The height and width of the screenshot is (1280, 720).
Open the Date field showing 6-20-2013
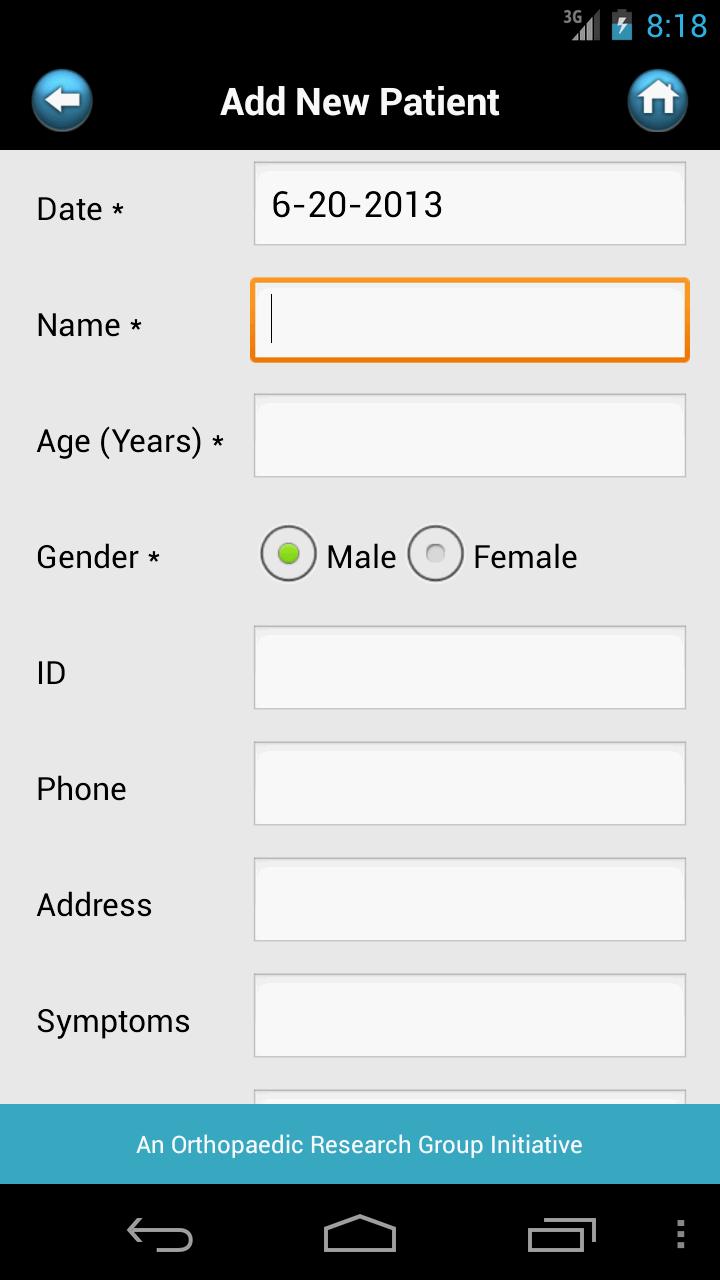tap(469, 204)
